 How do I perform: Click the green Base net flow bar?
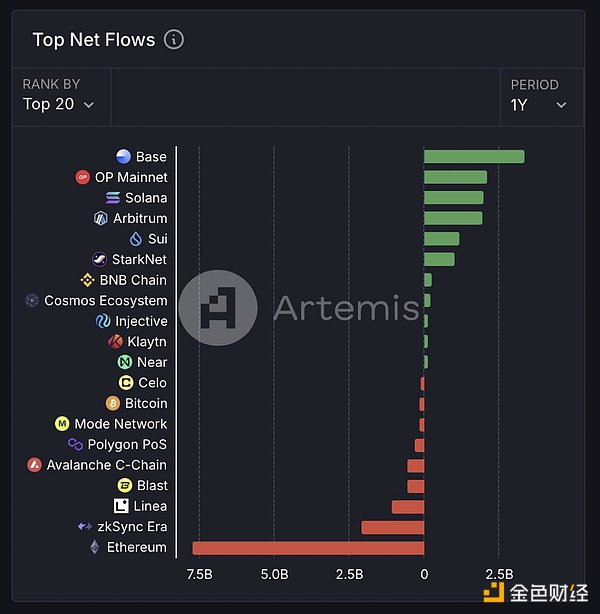point(474,157)
